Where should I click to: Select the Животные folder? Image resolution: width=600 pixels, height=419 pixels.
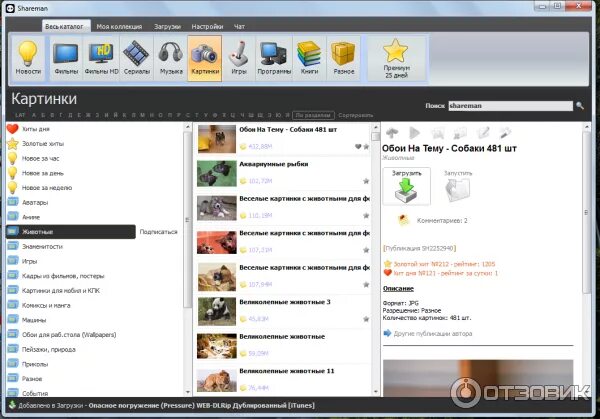(x=71, y=232)
